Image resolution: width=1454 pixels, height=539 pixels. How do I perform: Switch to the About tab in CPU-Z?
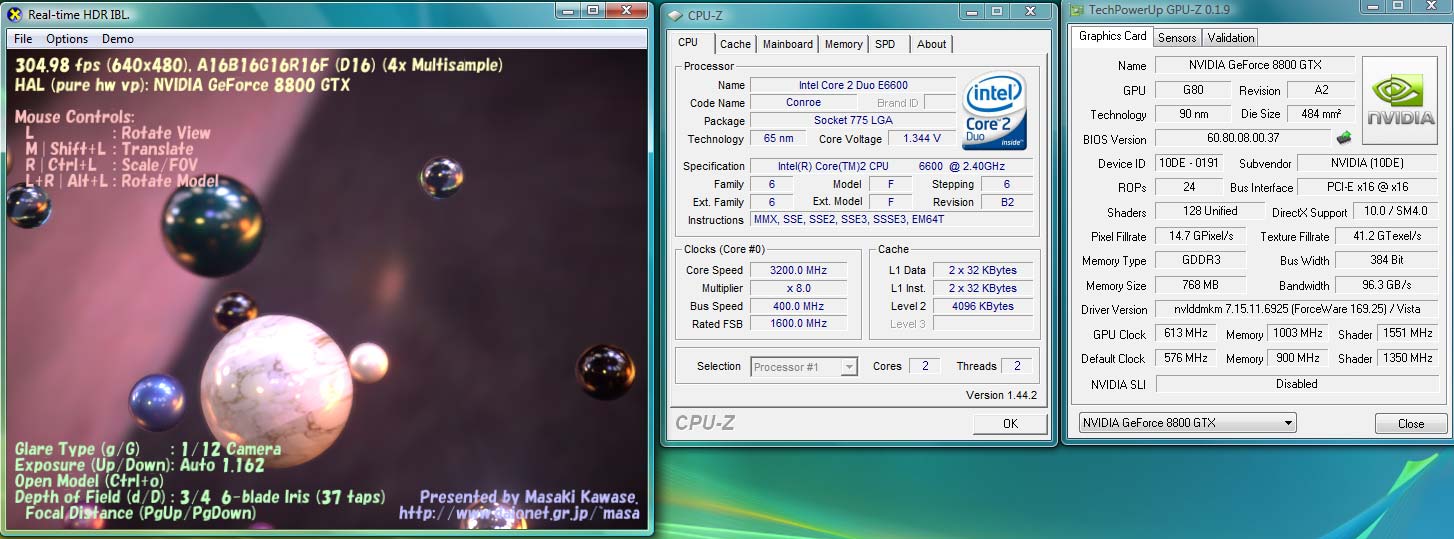click(932, 44)
